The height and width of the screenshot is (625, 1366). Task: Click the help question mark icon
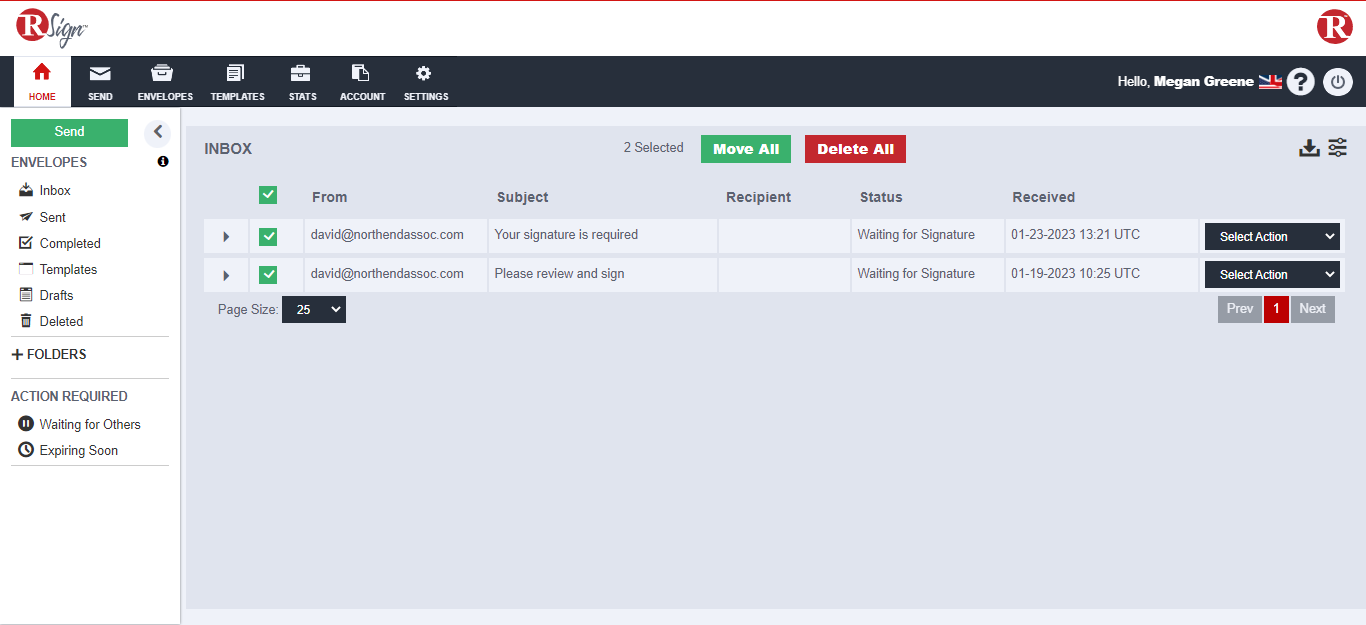1300,82
